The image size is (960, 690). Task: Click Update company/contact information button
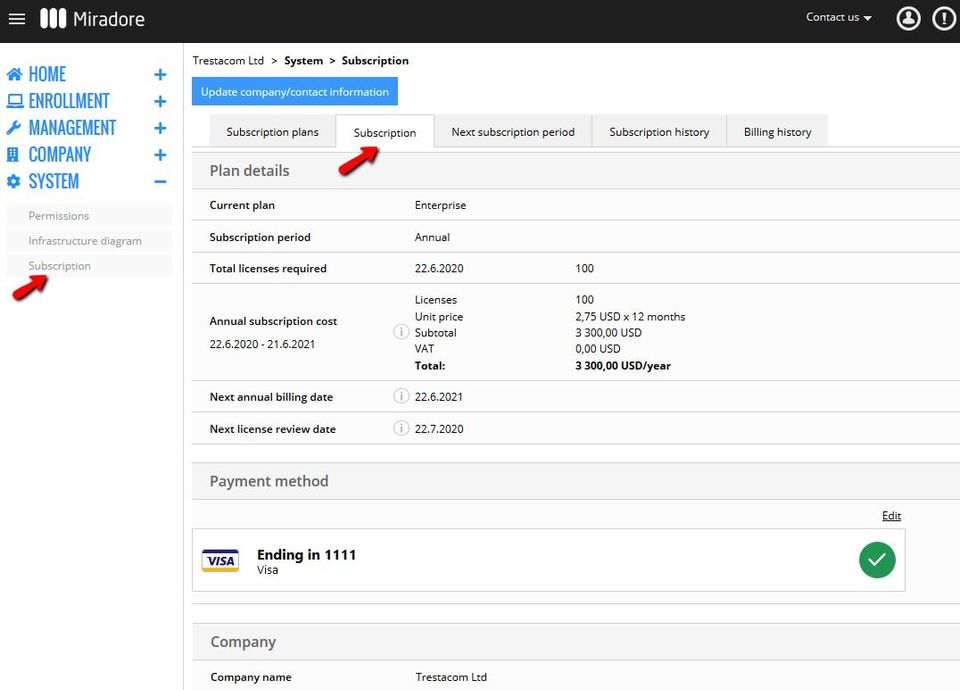[x=295, y=92]
